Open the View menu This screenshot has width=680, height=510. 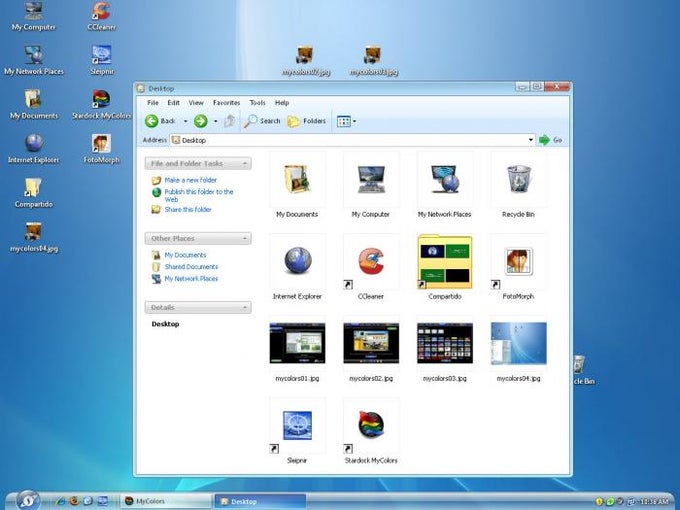[196, 103]
